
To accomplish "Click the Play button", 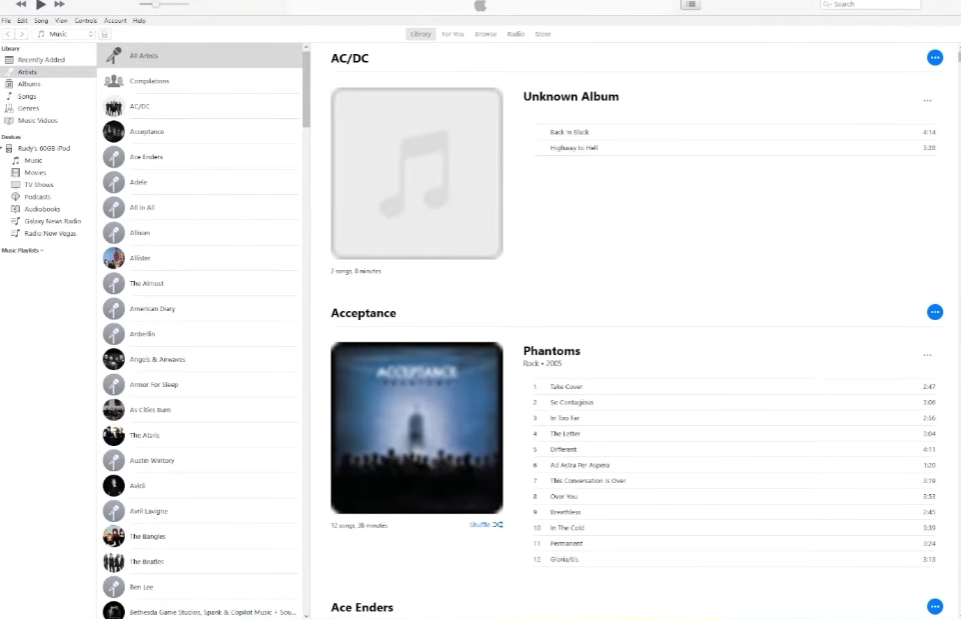I will tap(40, 4).
